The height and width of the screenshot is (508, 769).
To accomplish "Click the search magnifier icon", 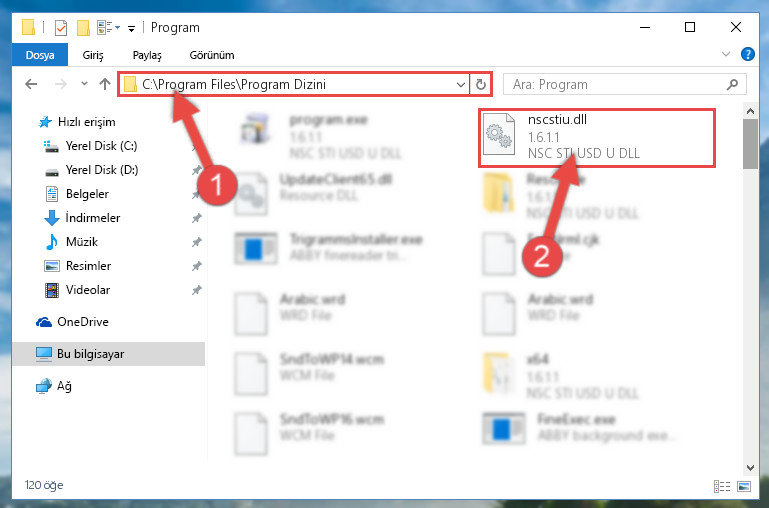I will (732, 84).
